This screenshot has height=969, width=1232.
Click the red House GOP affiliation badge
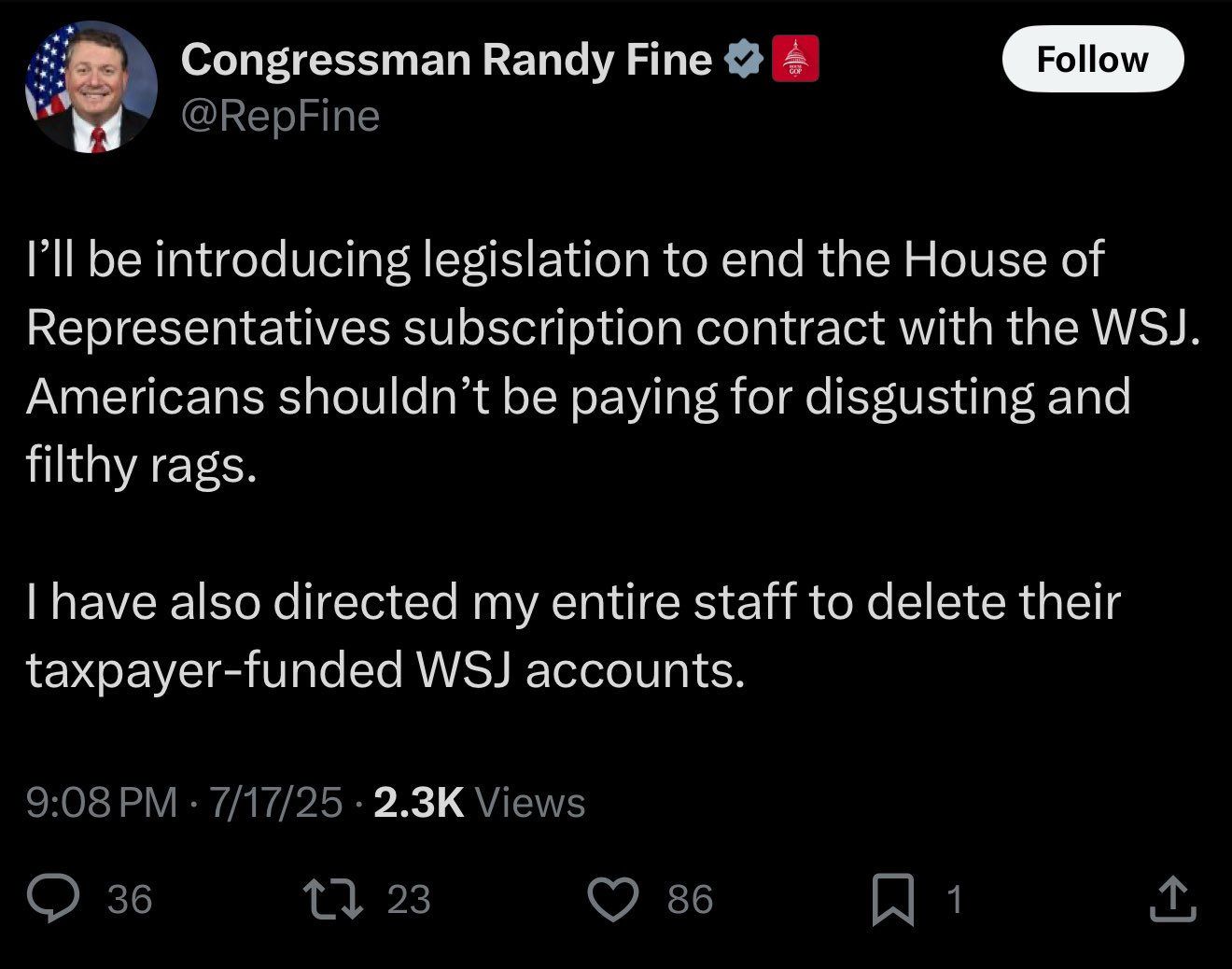(795, 59)
